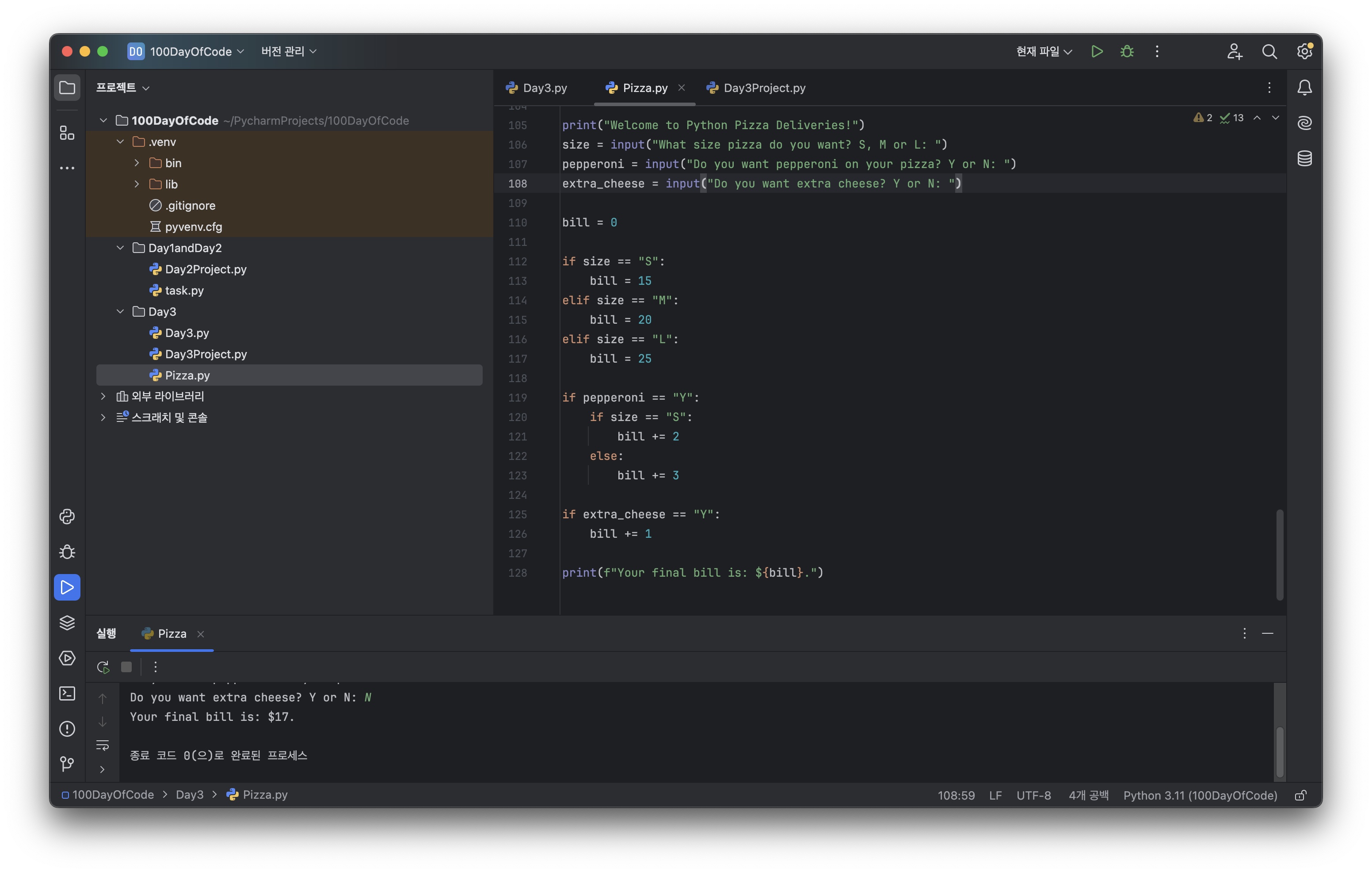Open the Python Packages tool window
The image size is (1372, 873).
(67, 623)
